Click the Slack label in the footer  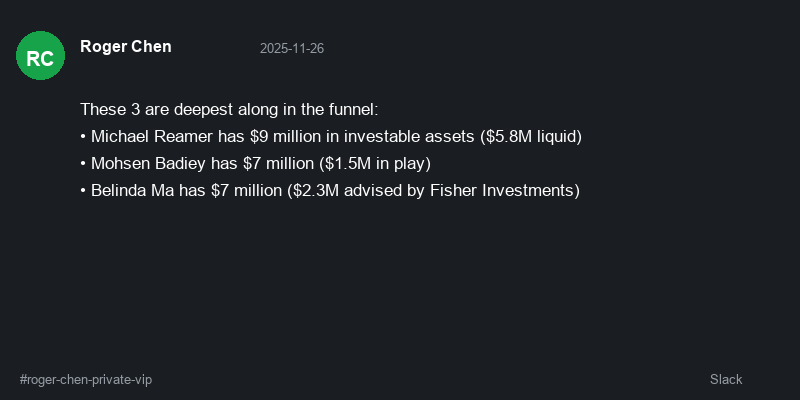click(726, 379)
